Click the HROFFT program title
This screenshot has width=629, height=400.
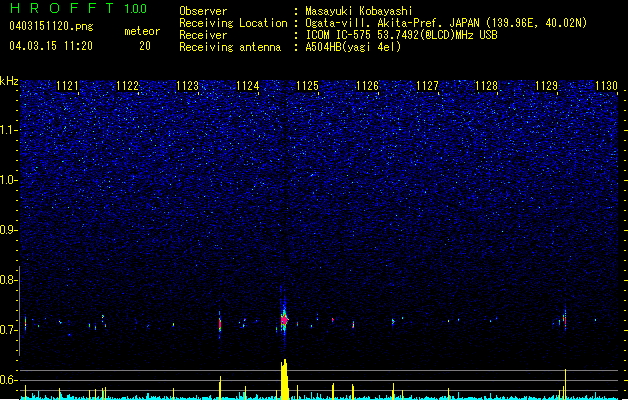click(62, 8)
